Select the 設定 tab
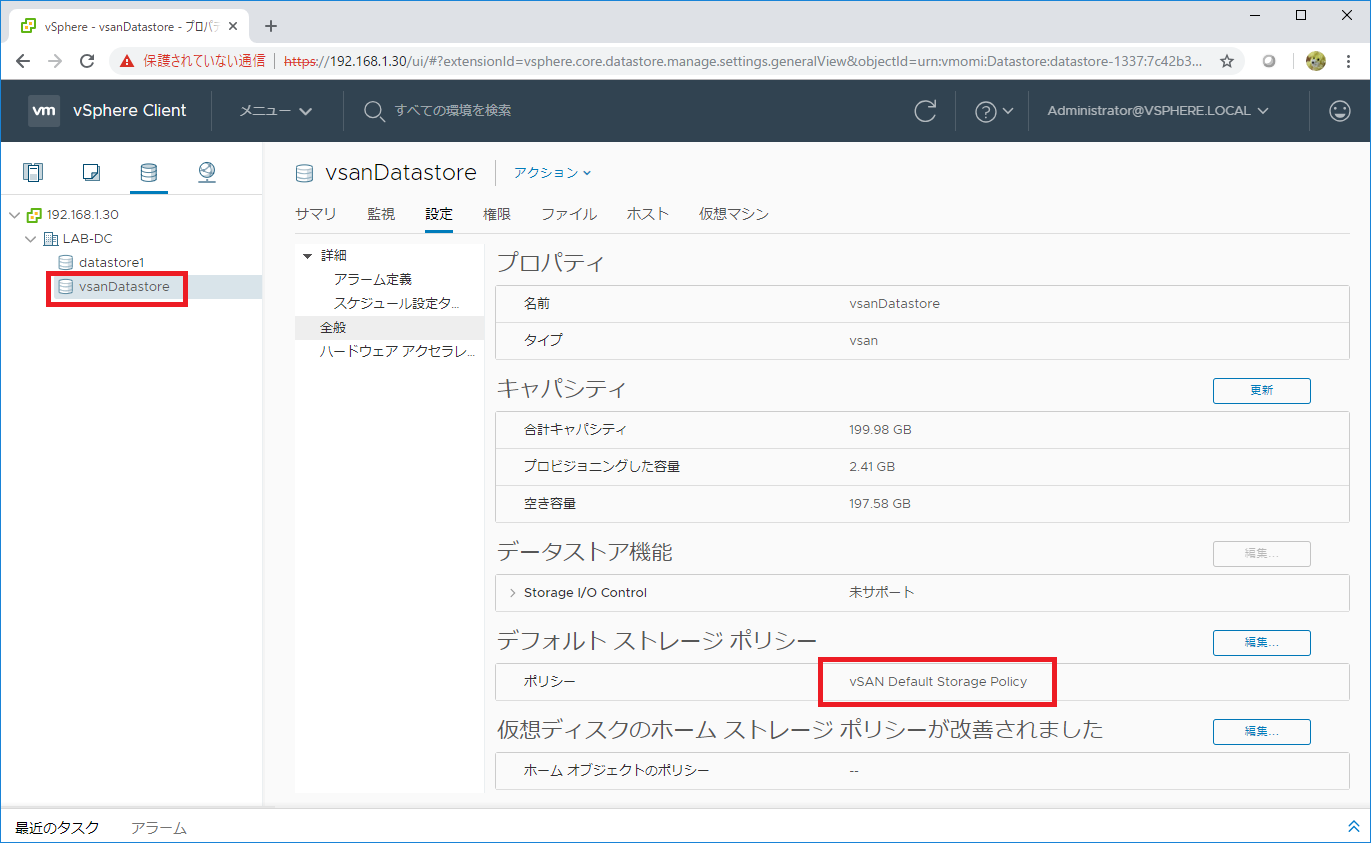The width and height of the screenshot is (1371, 843). tap(439, 214)
